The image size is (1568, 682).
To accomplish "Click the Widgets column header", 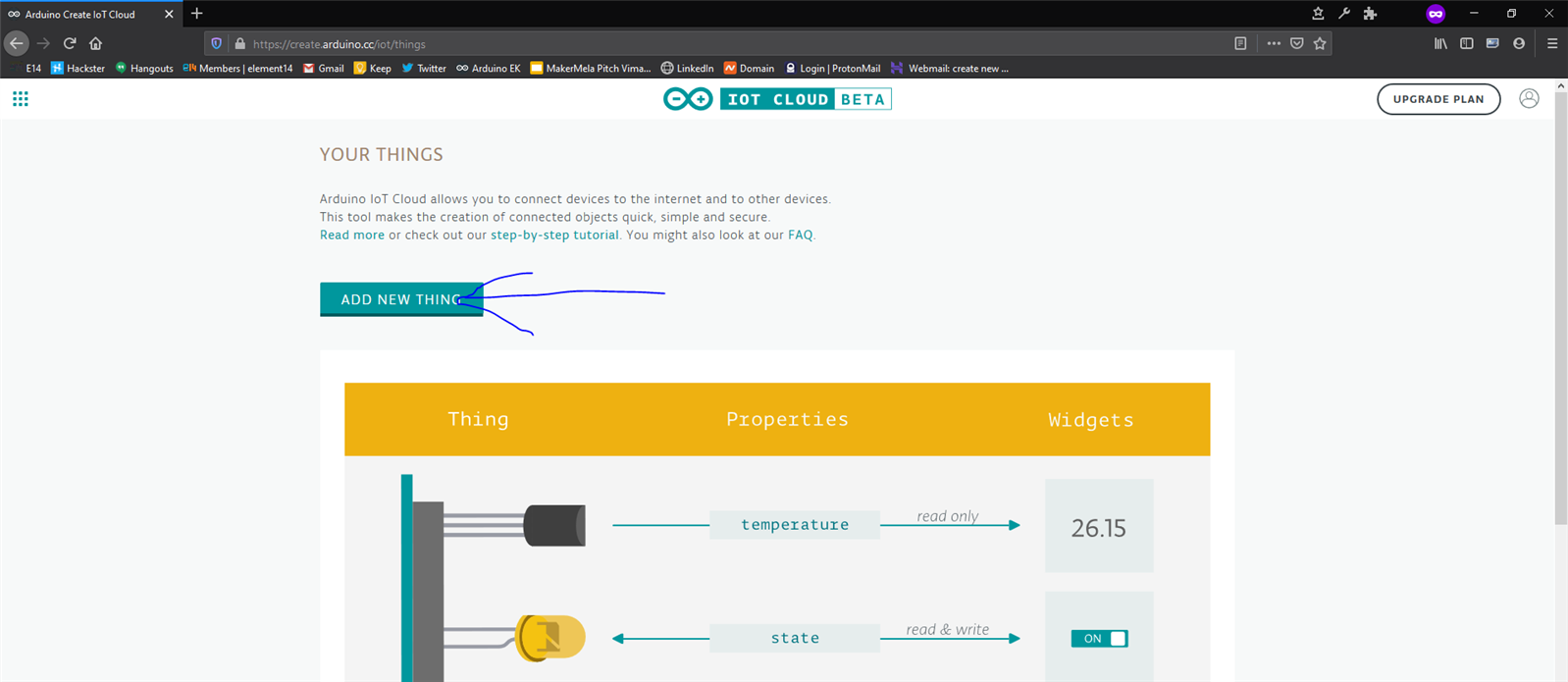I will tap(1090, 420).
